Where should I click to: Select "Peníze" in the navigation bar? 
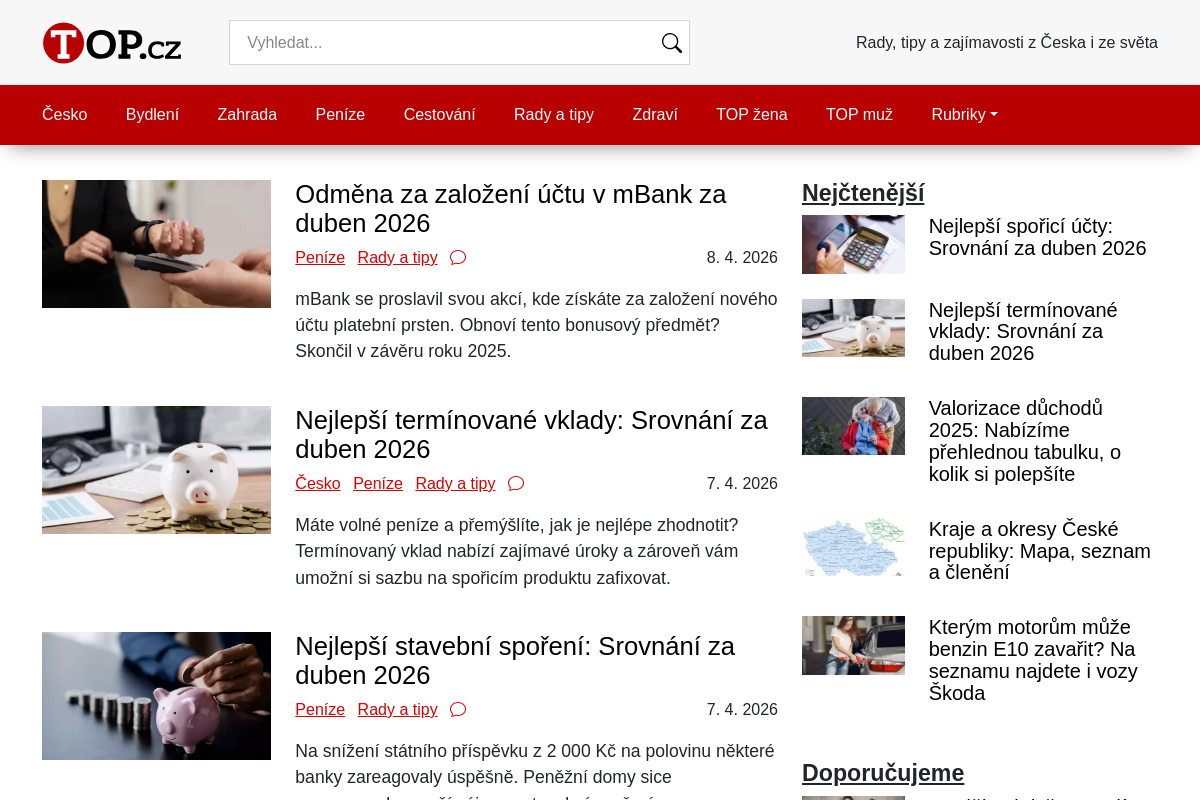[x=340, y=114]
